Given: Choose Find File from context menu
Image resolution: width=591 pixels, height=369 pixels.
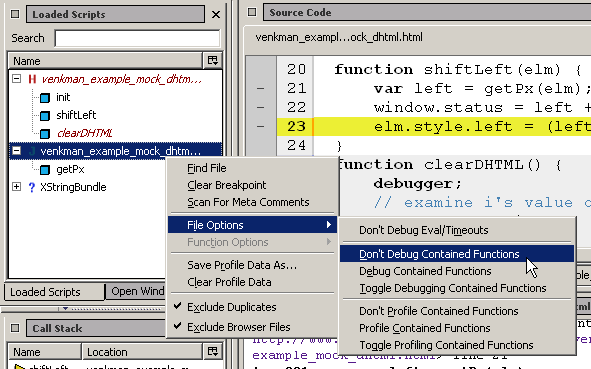Looking at the screenshot, I should pos(253,168).
